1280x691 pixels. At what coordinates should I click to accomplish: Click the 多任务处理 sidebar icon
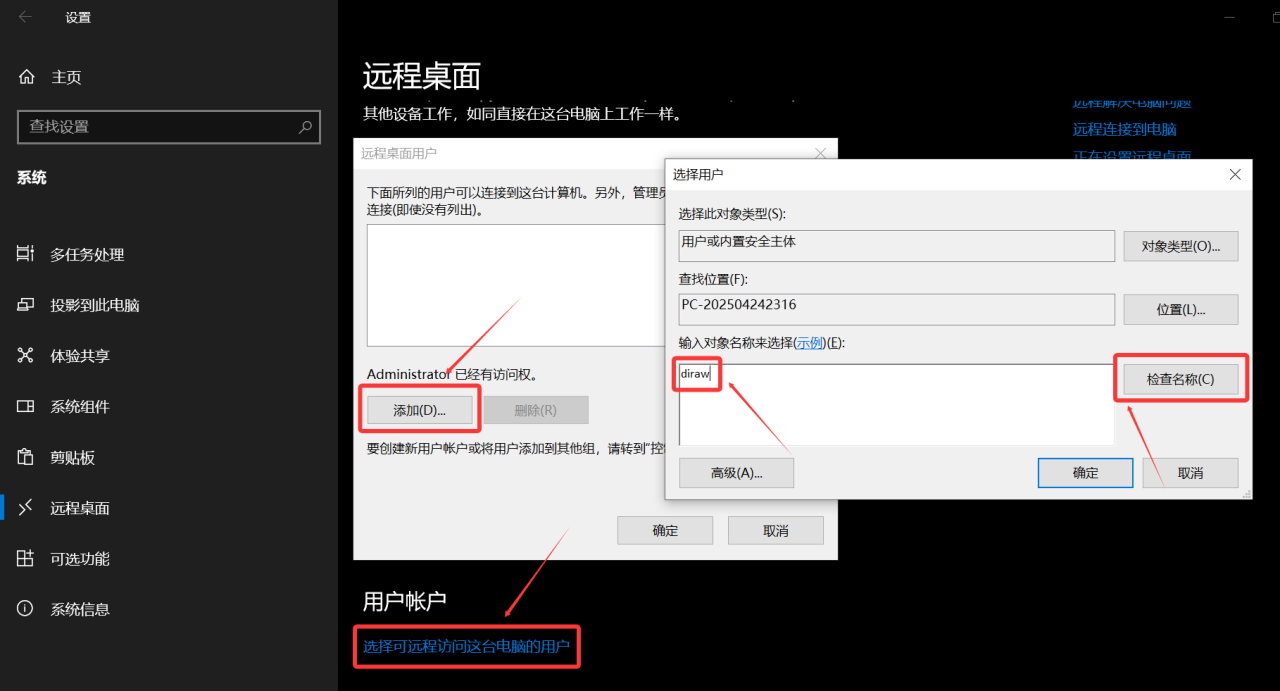(x=26, y=254)
